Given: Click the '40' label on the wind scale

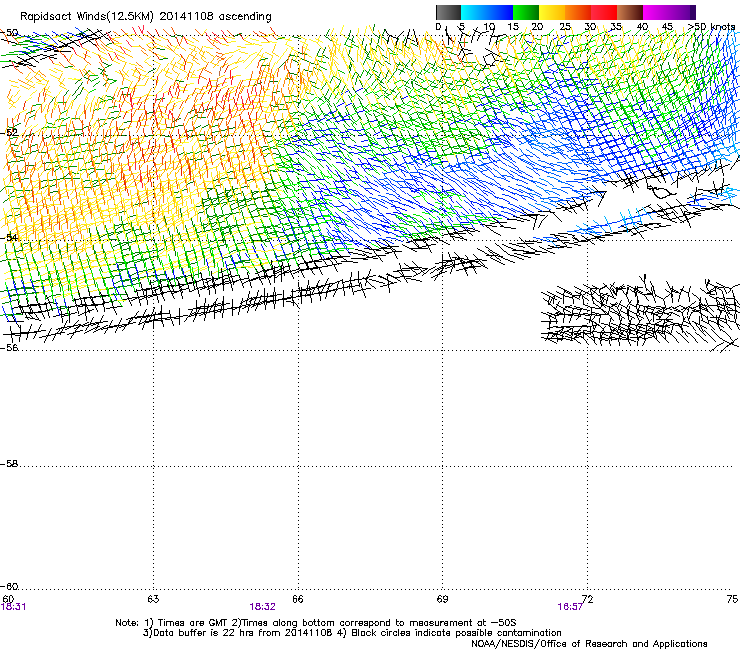Looking at the screenshot, I should pyautogui.click(x=642, y=26).
